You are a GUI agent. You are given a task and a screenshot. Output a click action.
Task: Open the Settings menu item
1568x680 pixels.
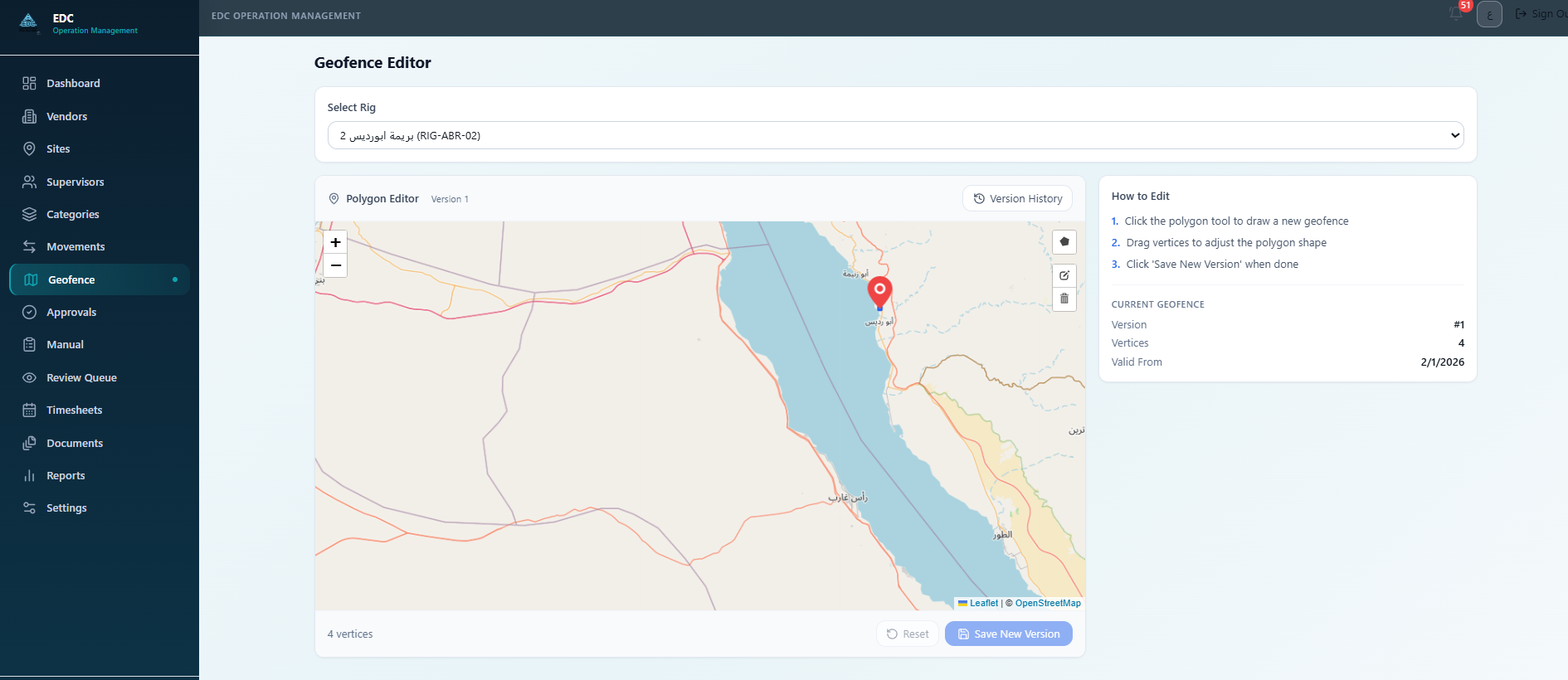point(100,508)
